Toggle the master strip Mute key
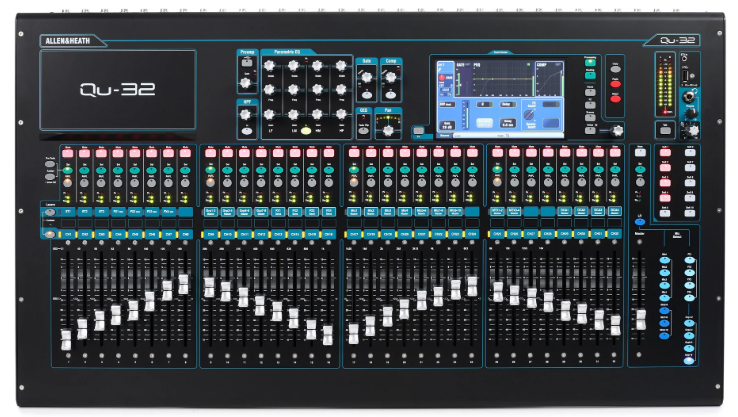The width and height of the screenshot is (738, 417). [640, 152]
